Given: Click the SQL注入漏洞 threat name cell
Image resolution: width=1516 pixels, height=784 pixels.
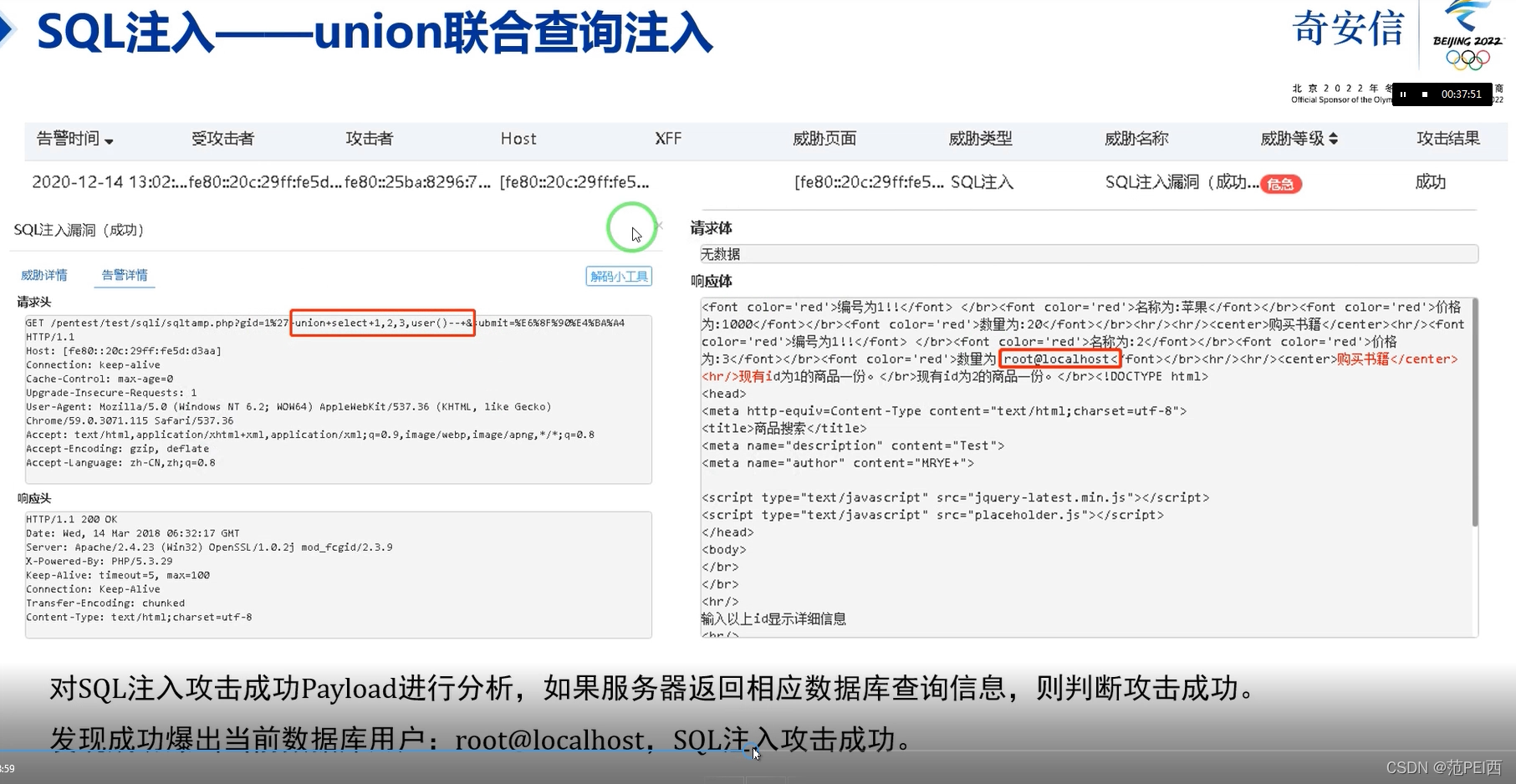Looking at the screenshot, I should click(1182, 182).
